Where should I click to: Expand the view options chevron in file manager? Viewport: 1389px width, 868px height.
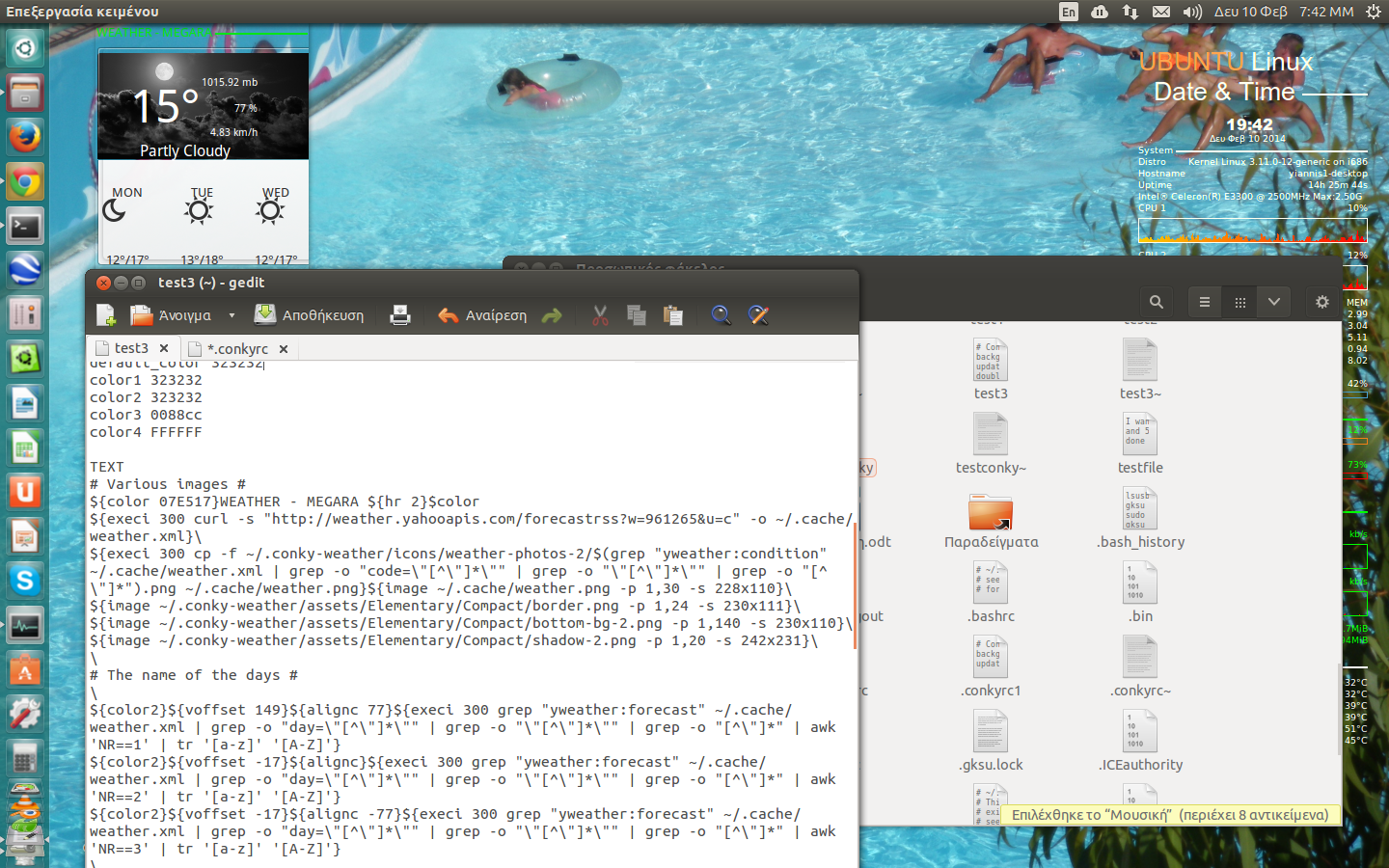(x=1274, y=302)
